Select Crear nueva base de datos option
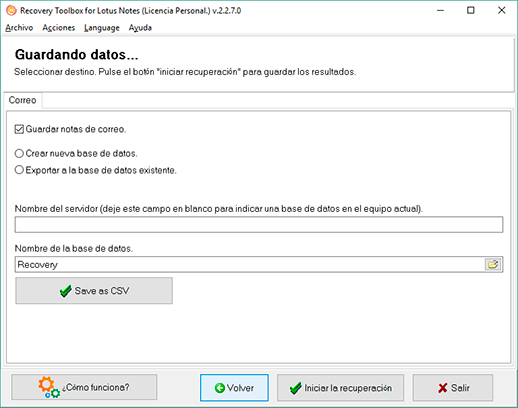518x408 pixels. (19, 153)
